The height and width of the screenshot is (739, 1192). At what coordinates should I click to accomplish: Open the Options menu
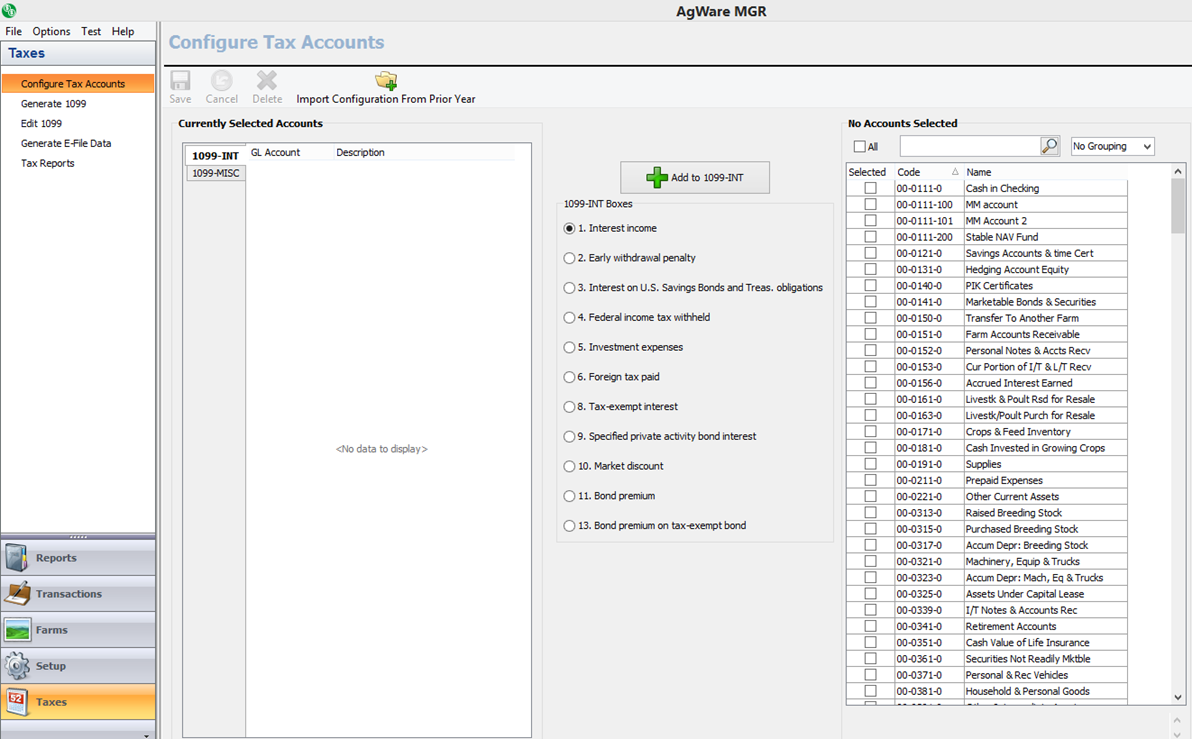[51, 31]
